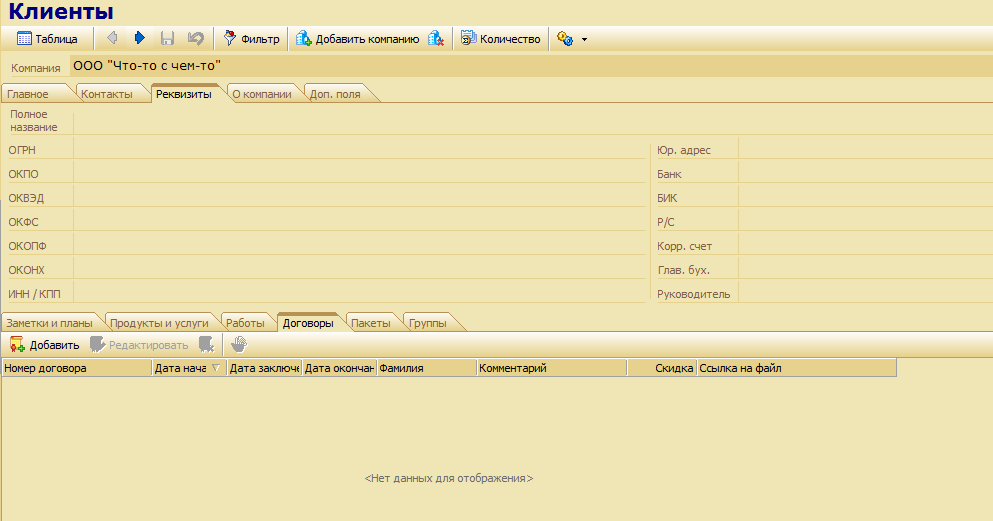The image size is (993, 521).
Task: Click the ОКОПФ input field
Action: tap(360, 246)
